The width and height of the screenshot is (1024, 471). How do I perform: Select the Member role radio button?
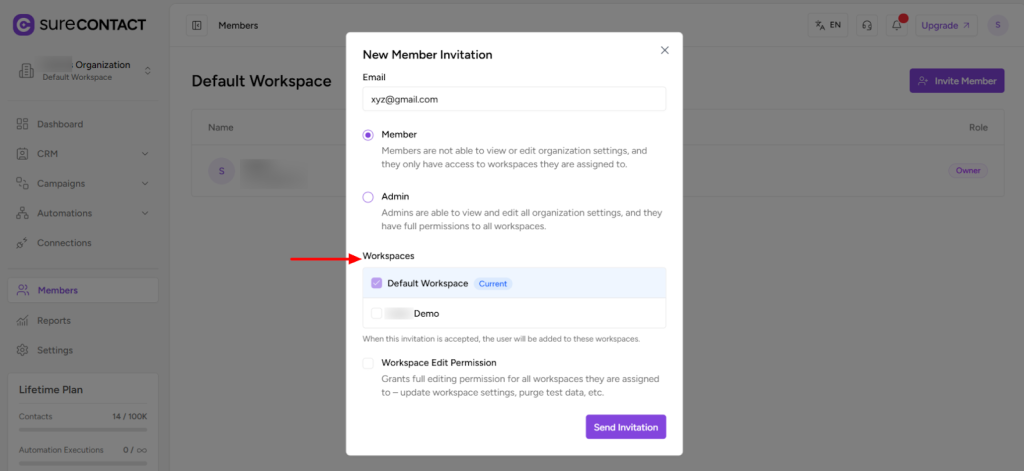click(368, 134)
